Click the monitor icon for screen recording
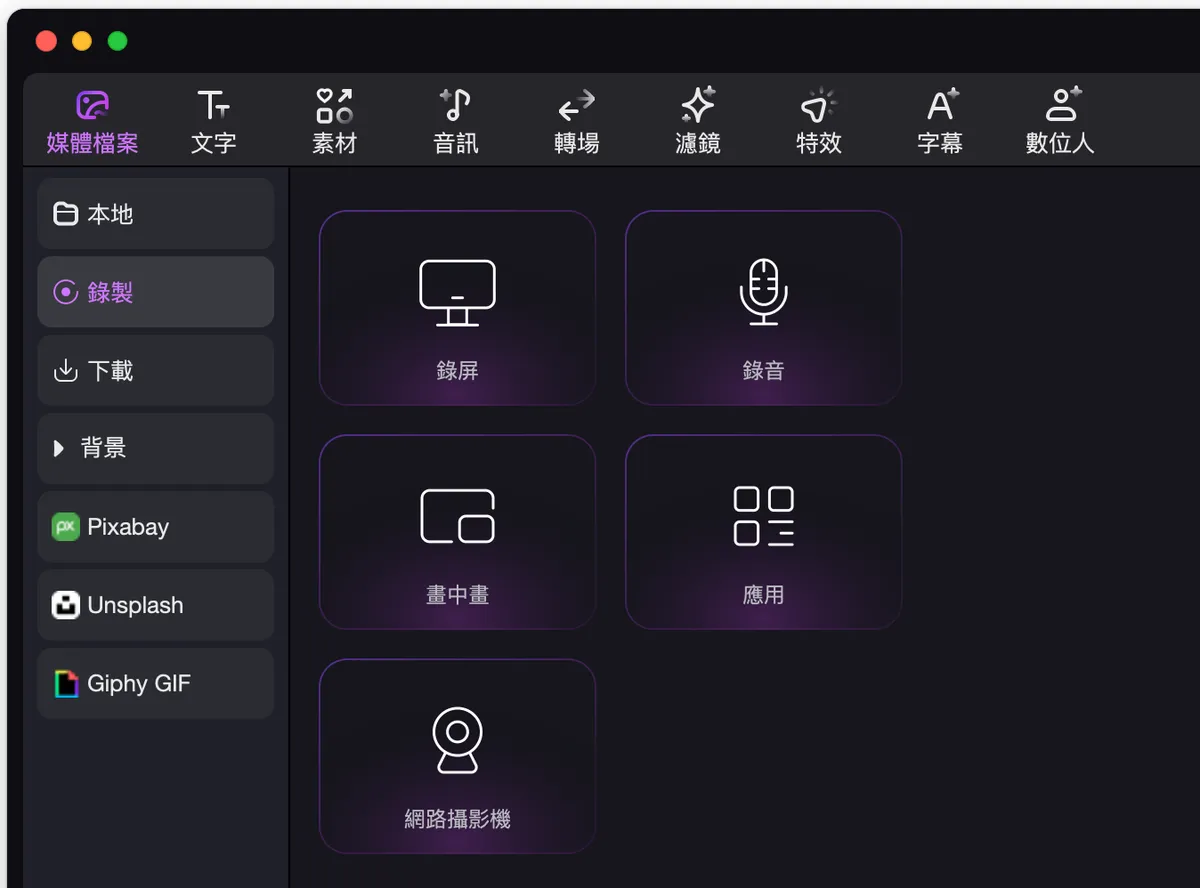 [x=457, y=293]
